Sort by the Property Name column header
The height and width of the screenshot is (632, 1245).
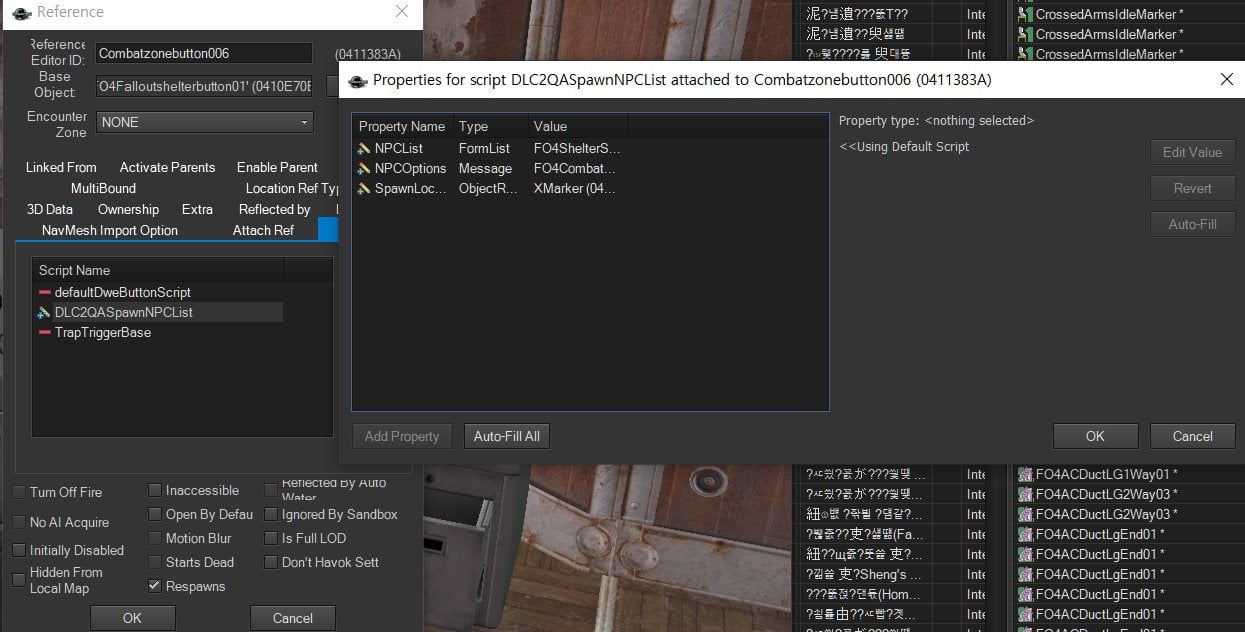click(402, 126)
